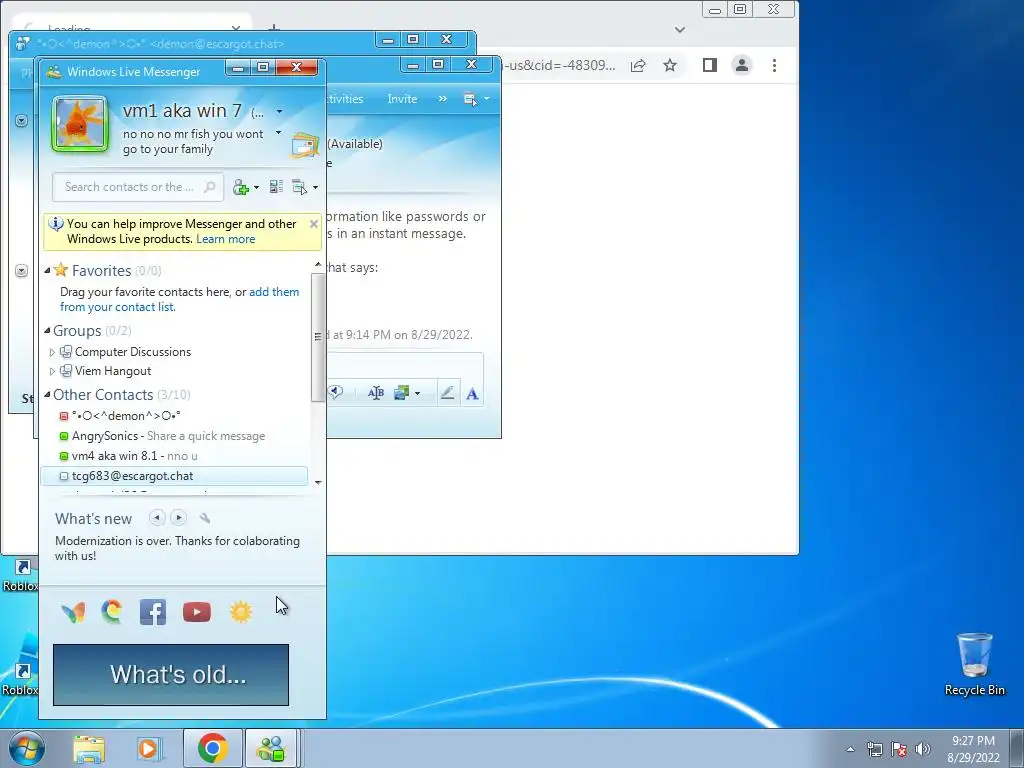Toggle Chrome's side panel icon
Image resolution: width=1024 pixels, height=768 pixels.
tap(710, 65)
